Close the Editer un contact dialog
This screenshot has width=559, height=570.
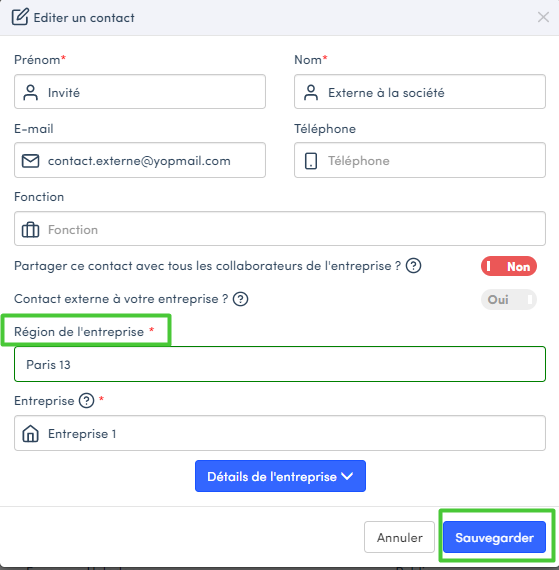pyautogui.click(x=543, y=17)
